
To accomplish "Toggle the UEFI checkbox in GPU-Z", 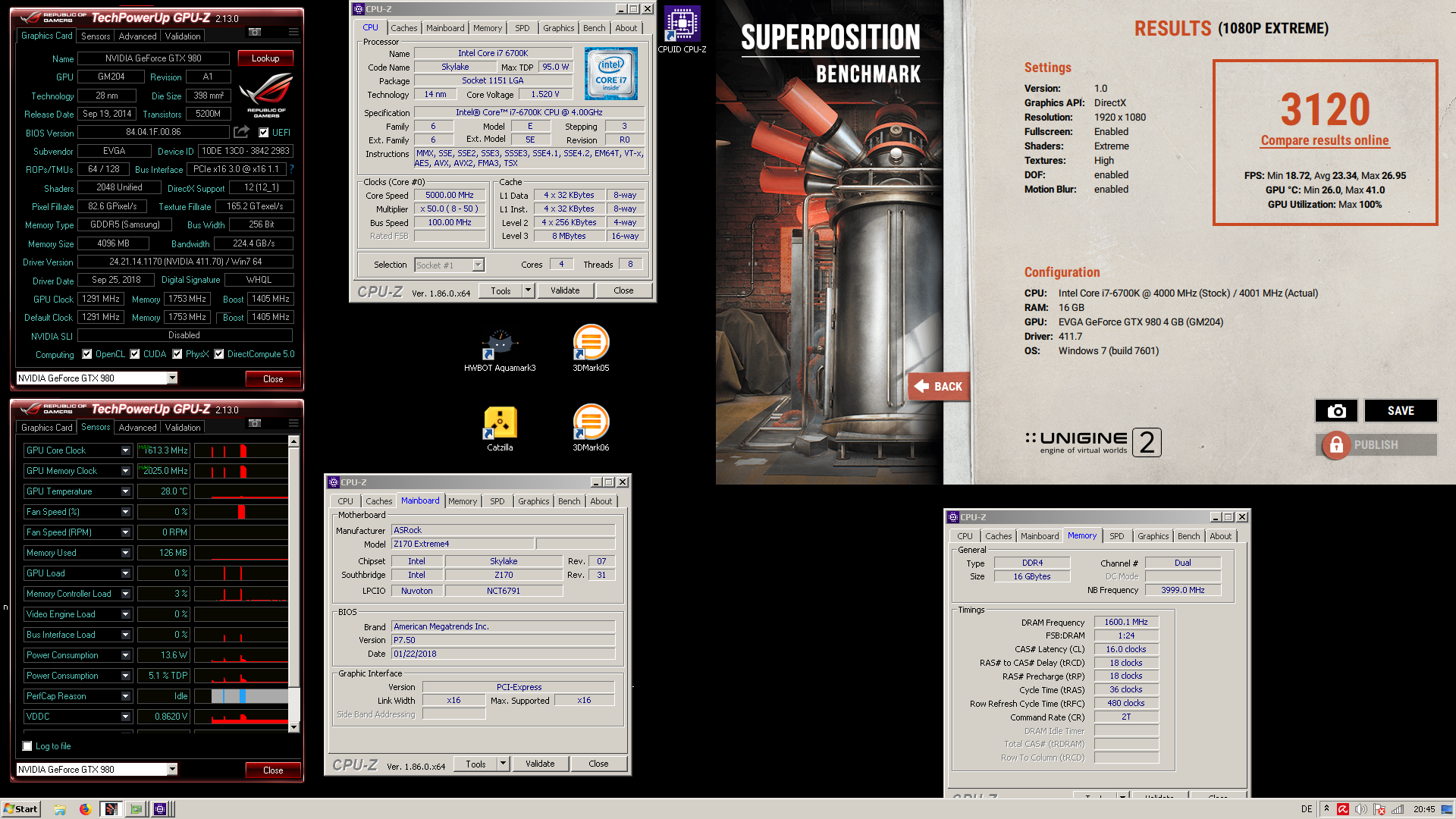I will (x=263, y=133).
